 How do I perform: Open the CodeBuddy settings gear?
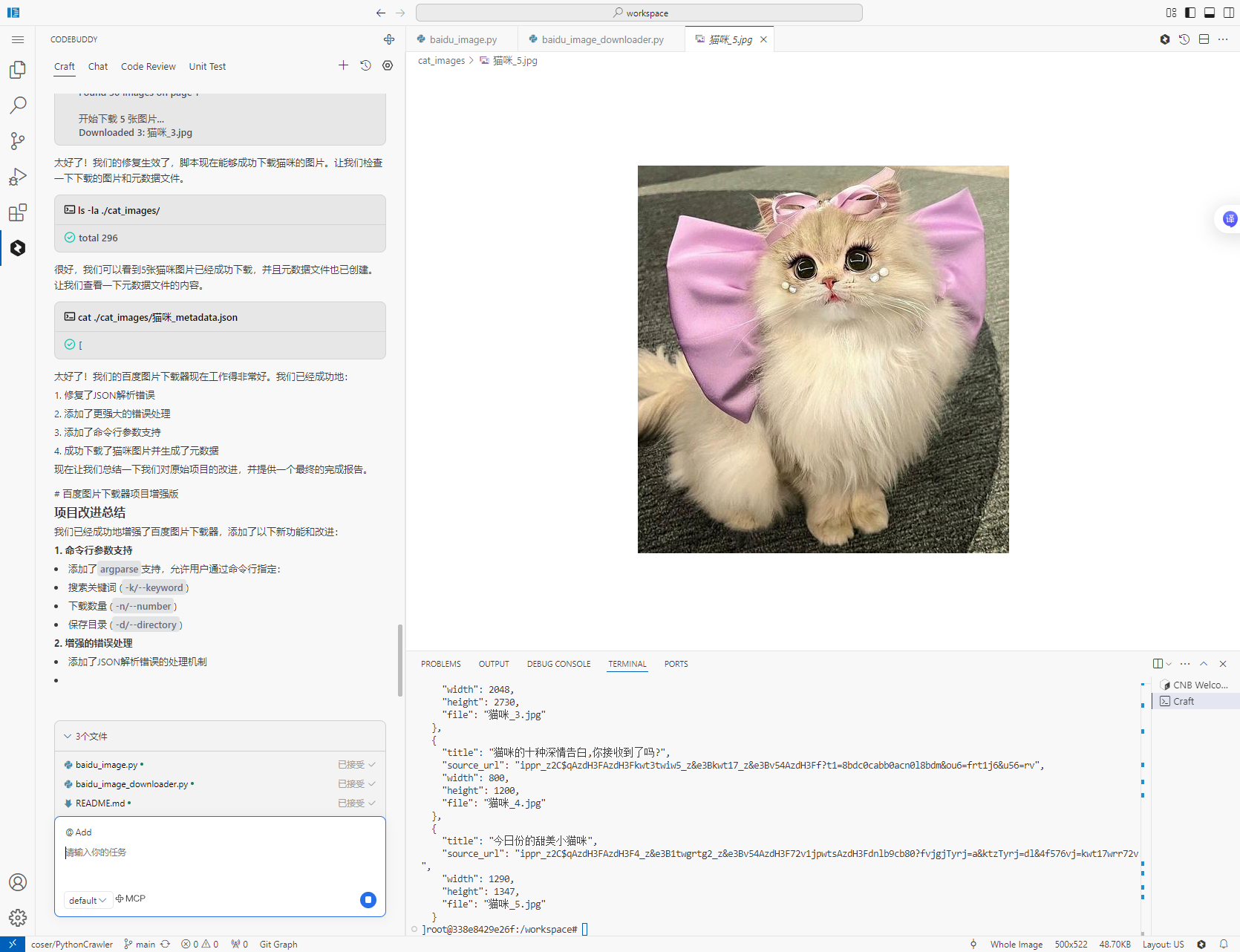[x=388, y=65]
